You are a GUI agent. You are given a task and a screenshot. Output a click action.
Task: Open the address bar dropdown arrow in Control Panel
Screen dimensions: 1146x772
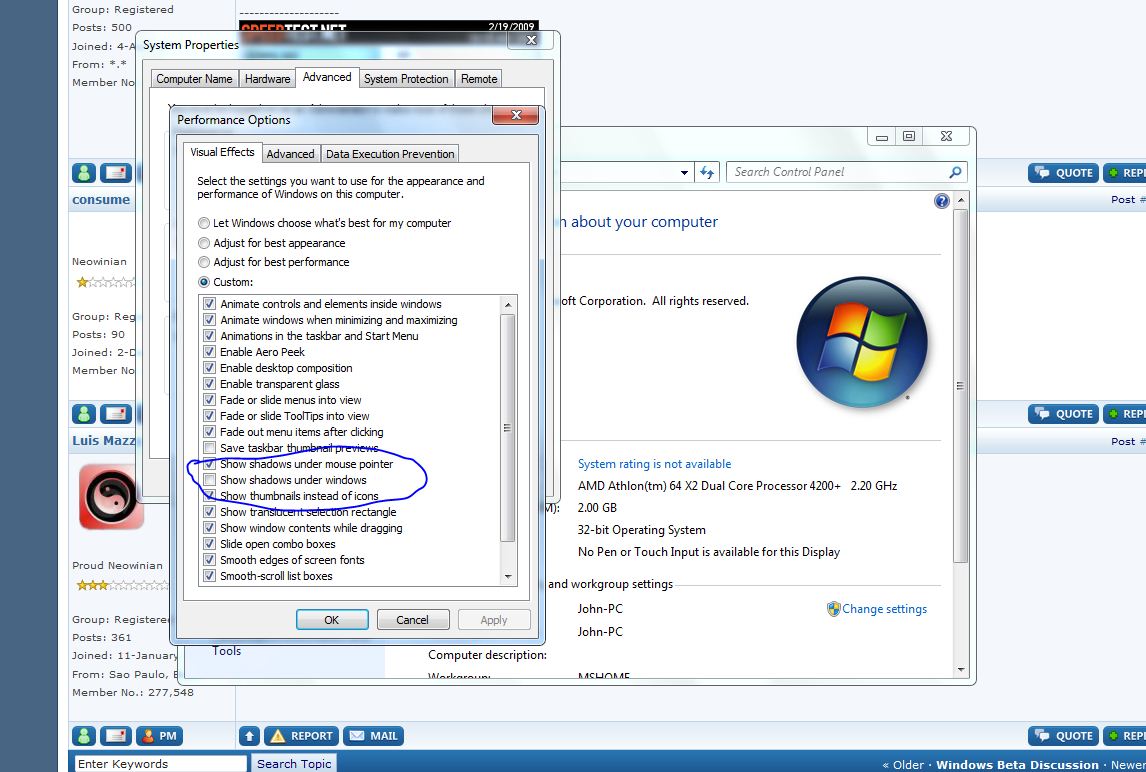[684, 173]
